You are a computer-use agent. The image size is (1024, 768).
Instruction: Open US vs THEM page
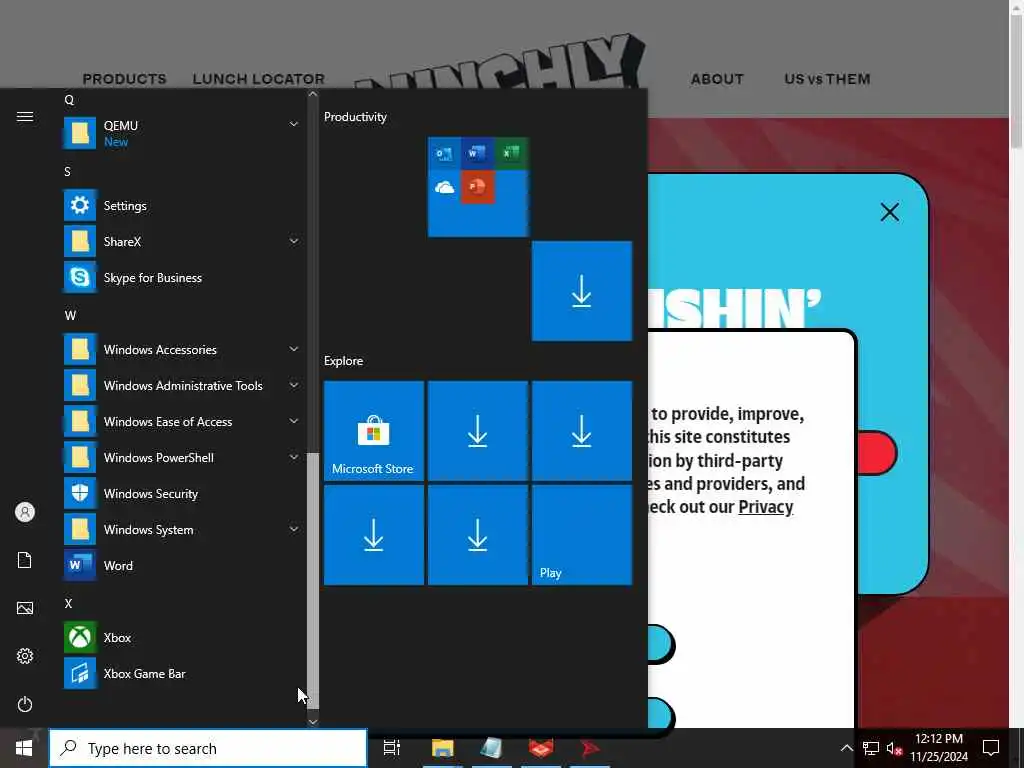pos(827,79)
